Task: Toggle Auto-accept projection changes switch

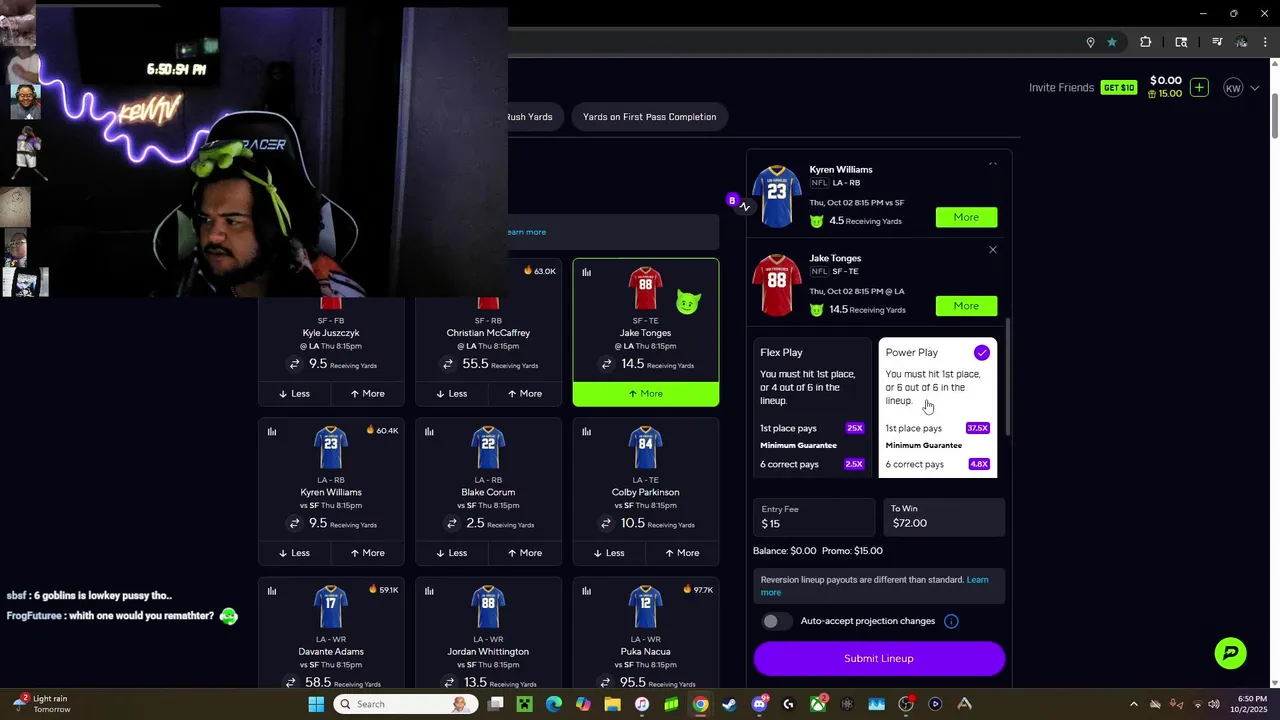Action: coord(776,621)
